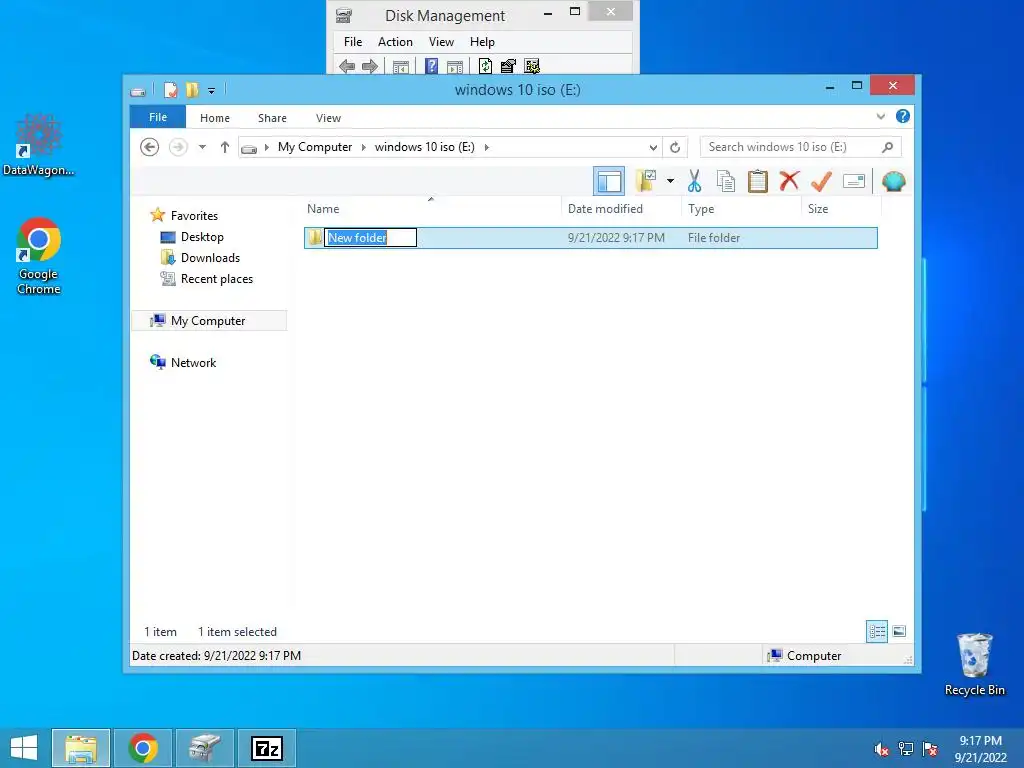Click windows 10 iso (E:) breadcrumb

pyautogui.click(x=424, y=147)
